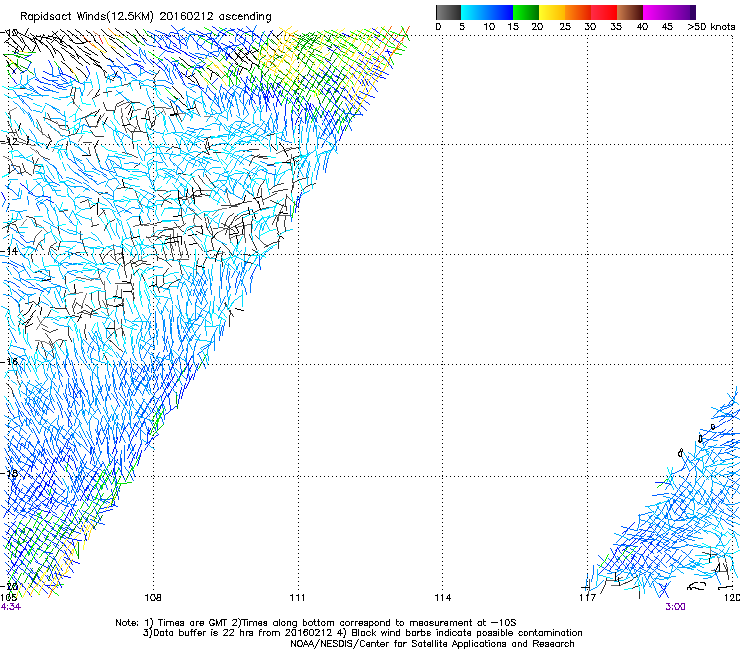Click the '114' longitude axis label
This screenshot has height=650, width=740.
(x=443, y=598)
